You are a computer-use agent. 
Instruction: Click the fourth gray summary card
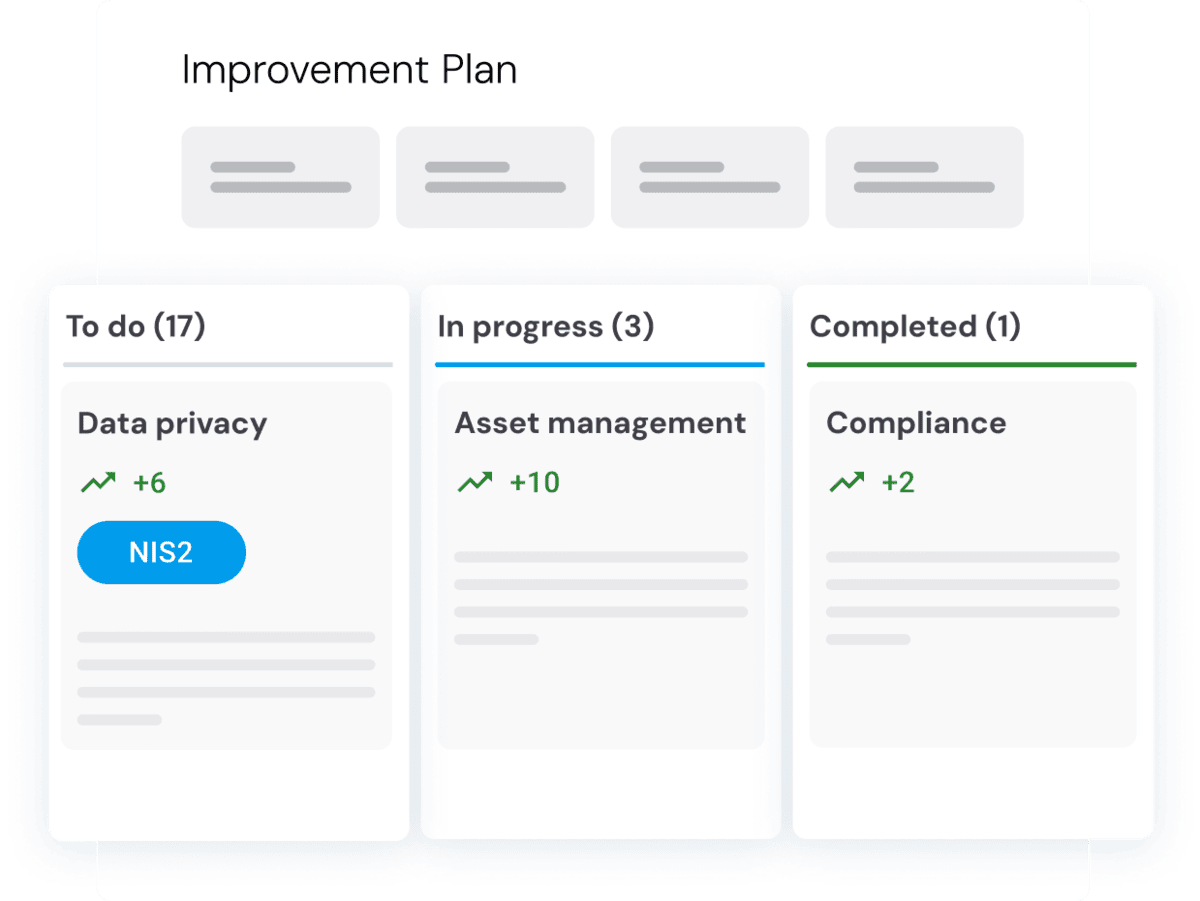pyautogui.click(x=924, y=177)
